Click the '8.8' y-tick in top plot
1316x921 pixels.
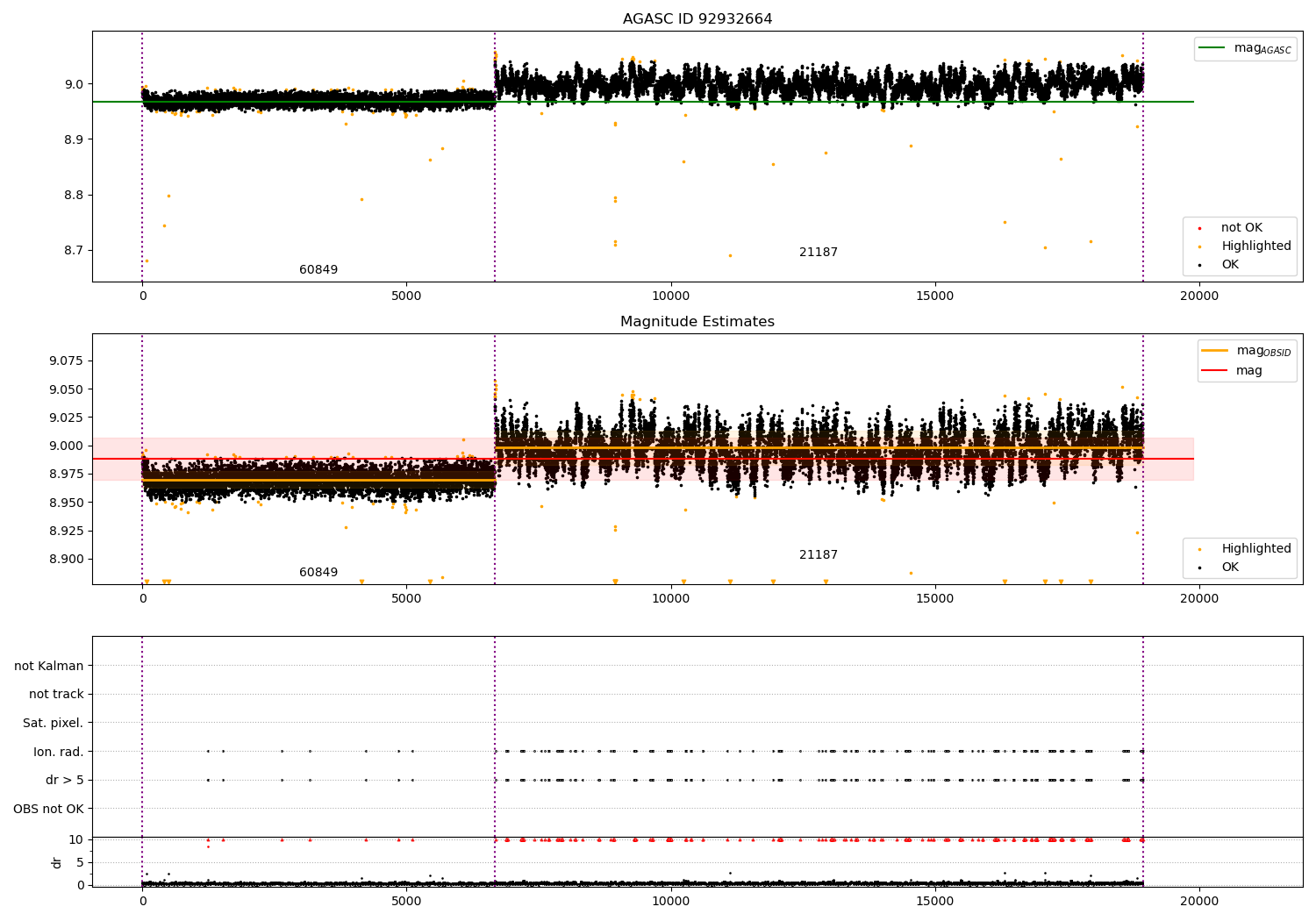coord(74,195)
